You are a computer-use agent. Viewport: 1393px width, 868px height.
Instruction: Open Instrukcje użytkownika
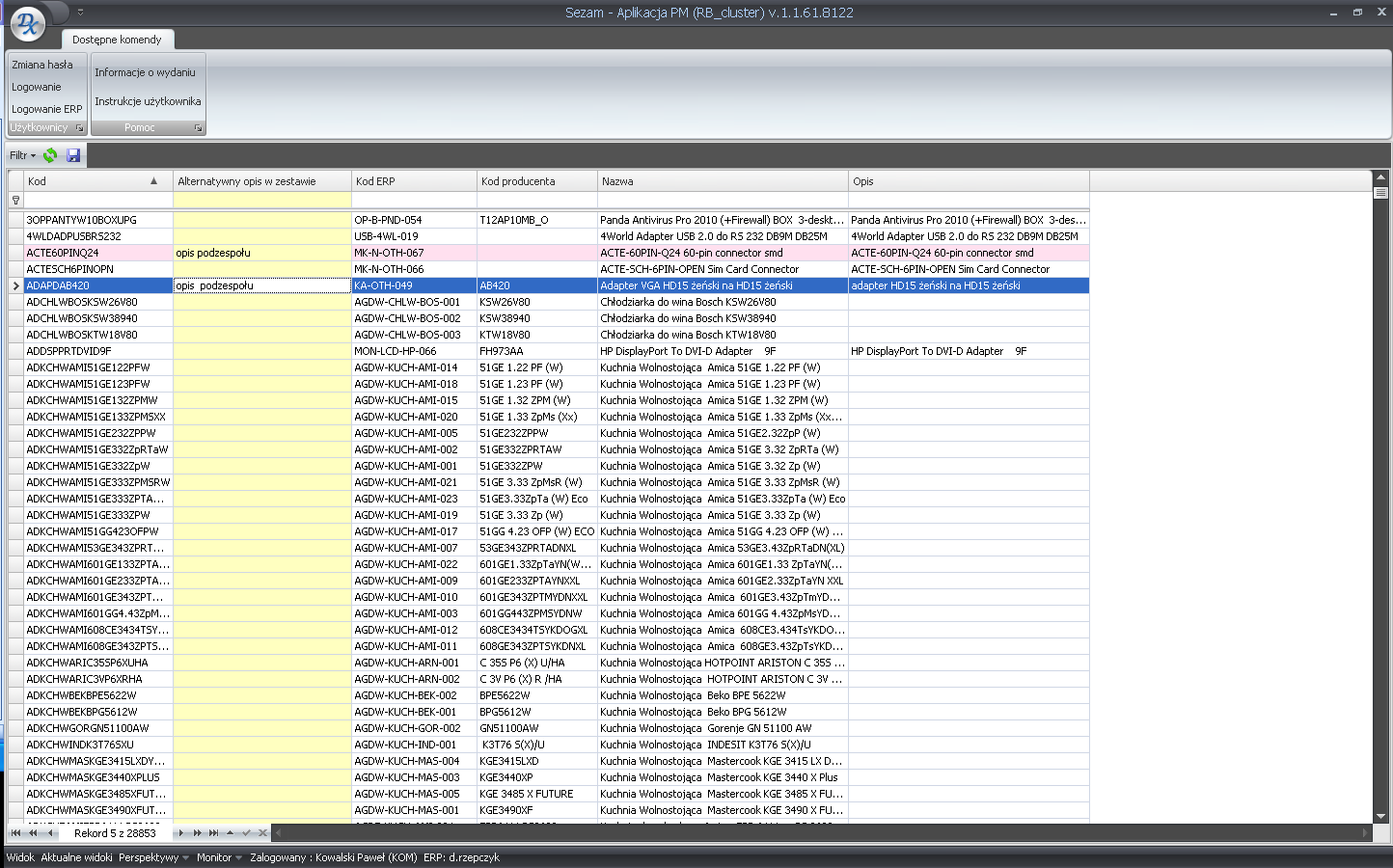pos(148,101)
